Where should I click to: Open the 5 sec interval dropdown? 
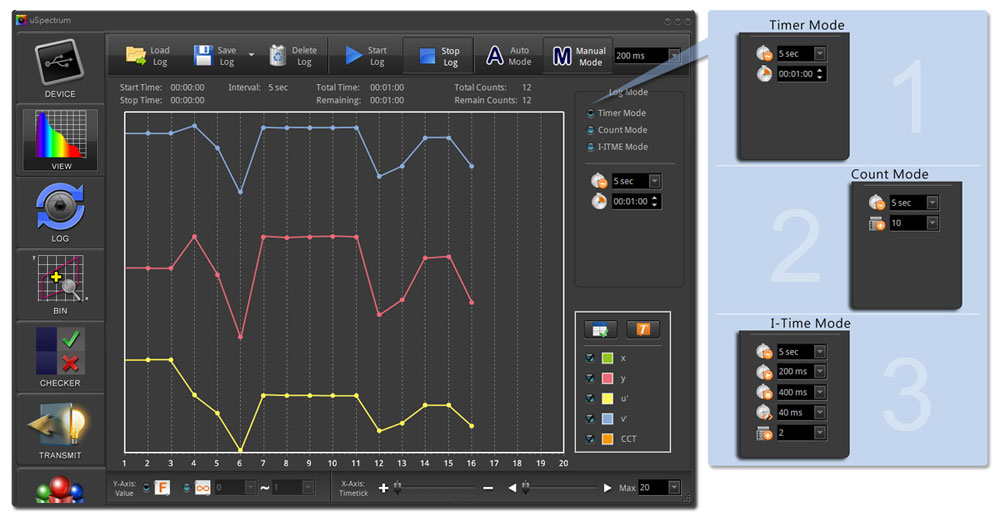click(654, 181)
